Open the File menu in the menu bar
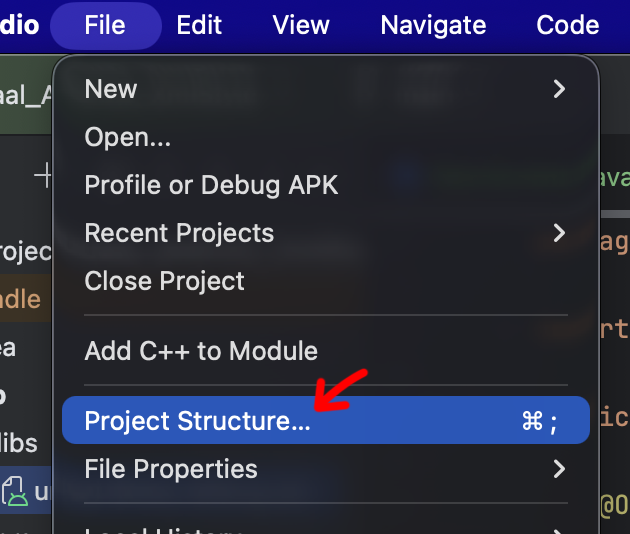This screenshot has width=630, height=534. 105,25
